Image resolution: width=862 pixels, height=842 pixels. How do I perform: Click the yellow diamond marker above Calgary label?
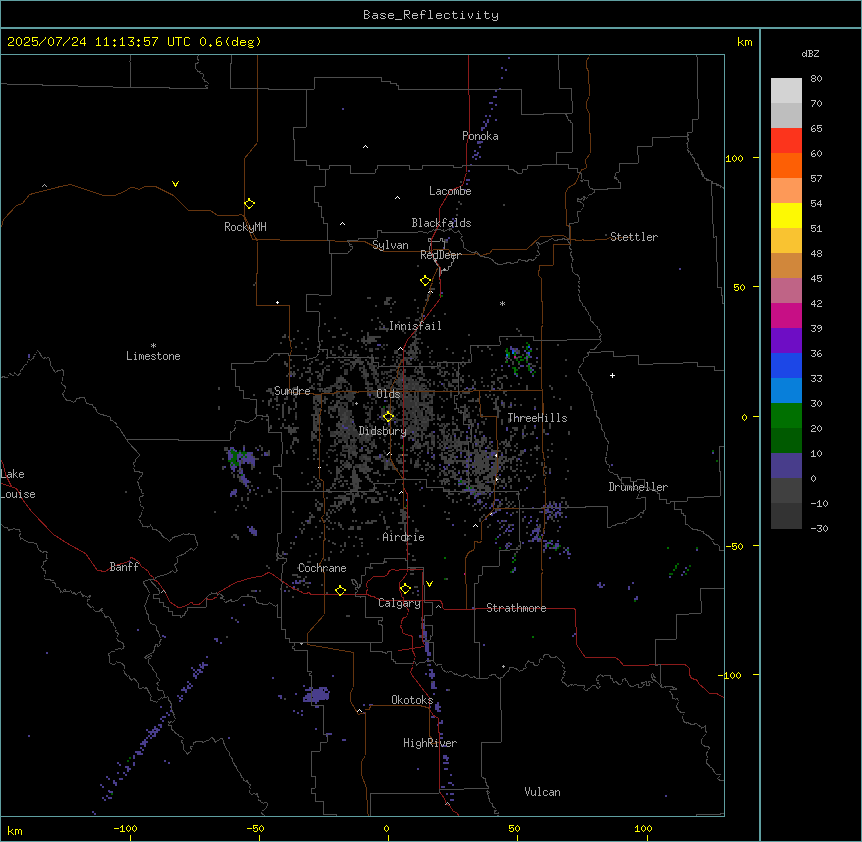pos(405,589)
